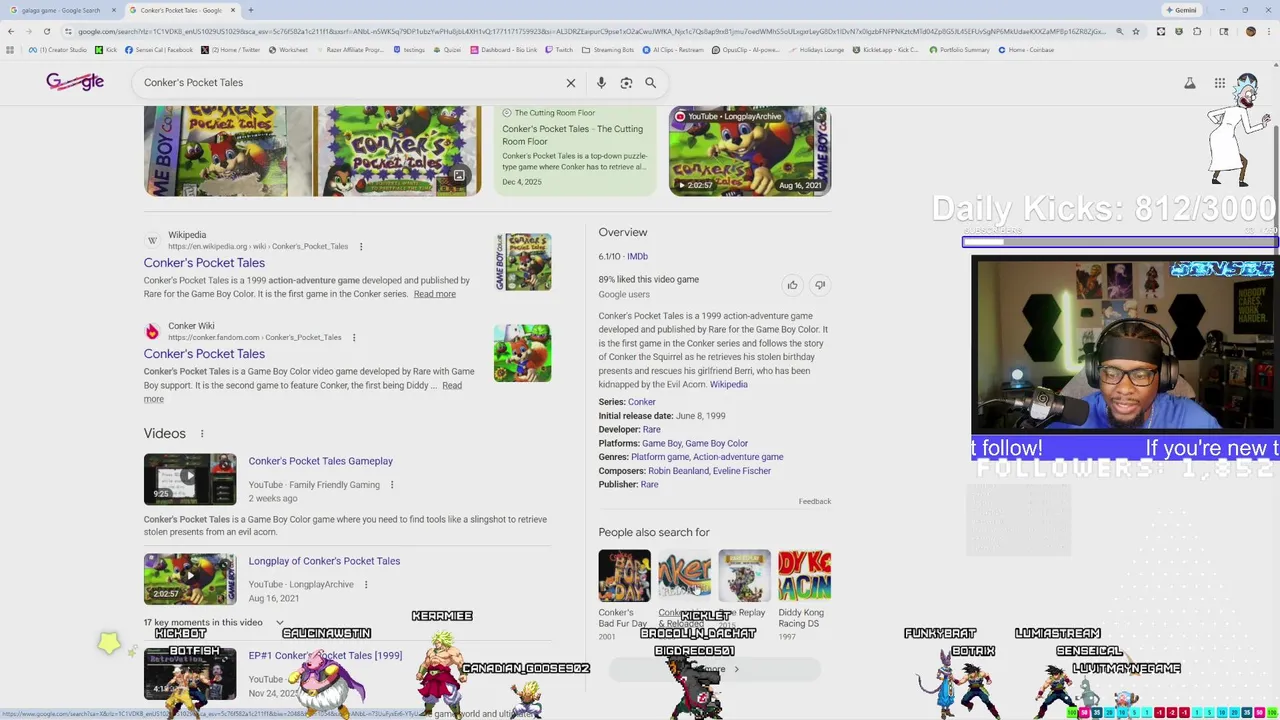Open the Game Boy platform link
The width and height of the screenshot is (1280, 720).
(x=661, y=444)
